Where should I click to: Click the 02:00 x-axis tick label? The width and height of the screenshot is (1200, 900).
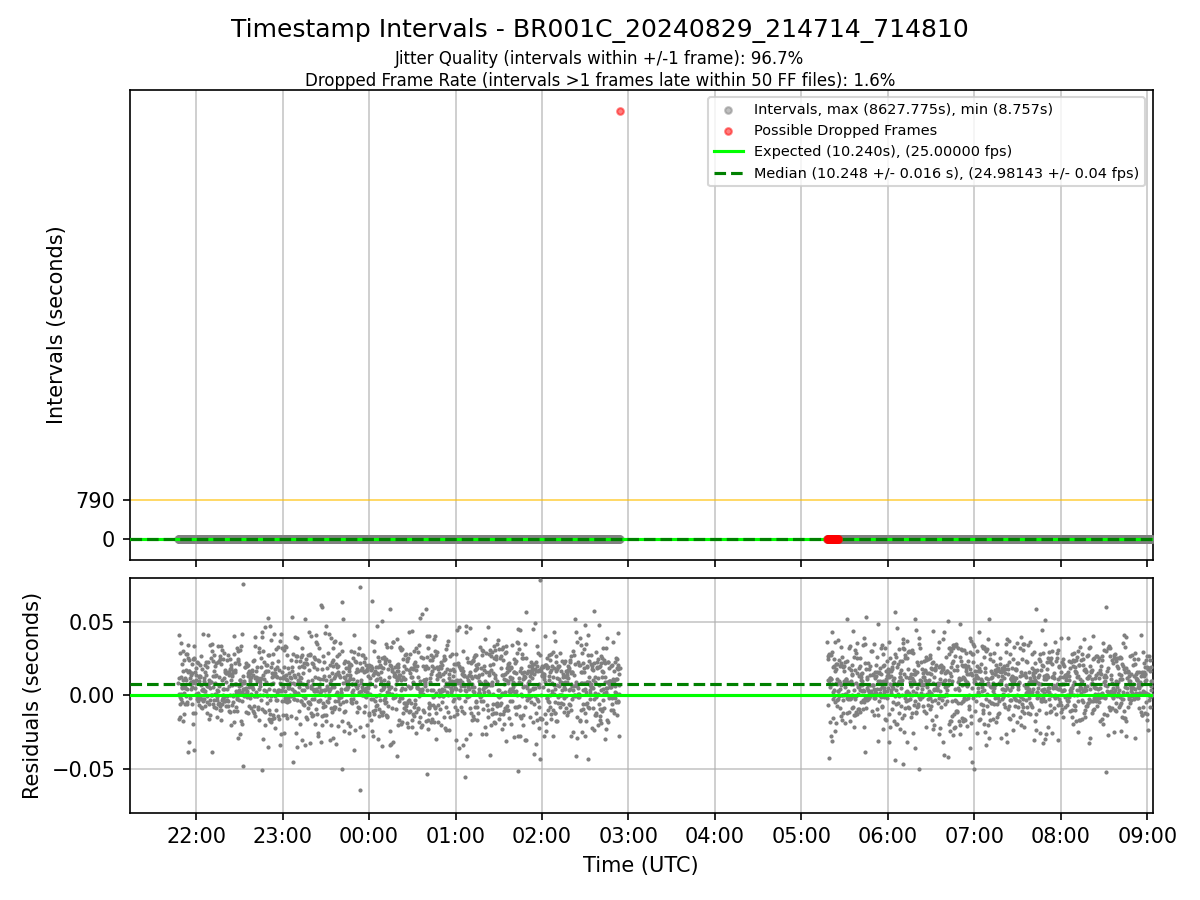tap(542, 835)
